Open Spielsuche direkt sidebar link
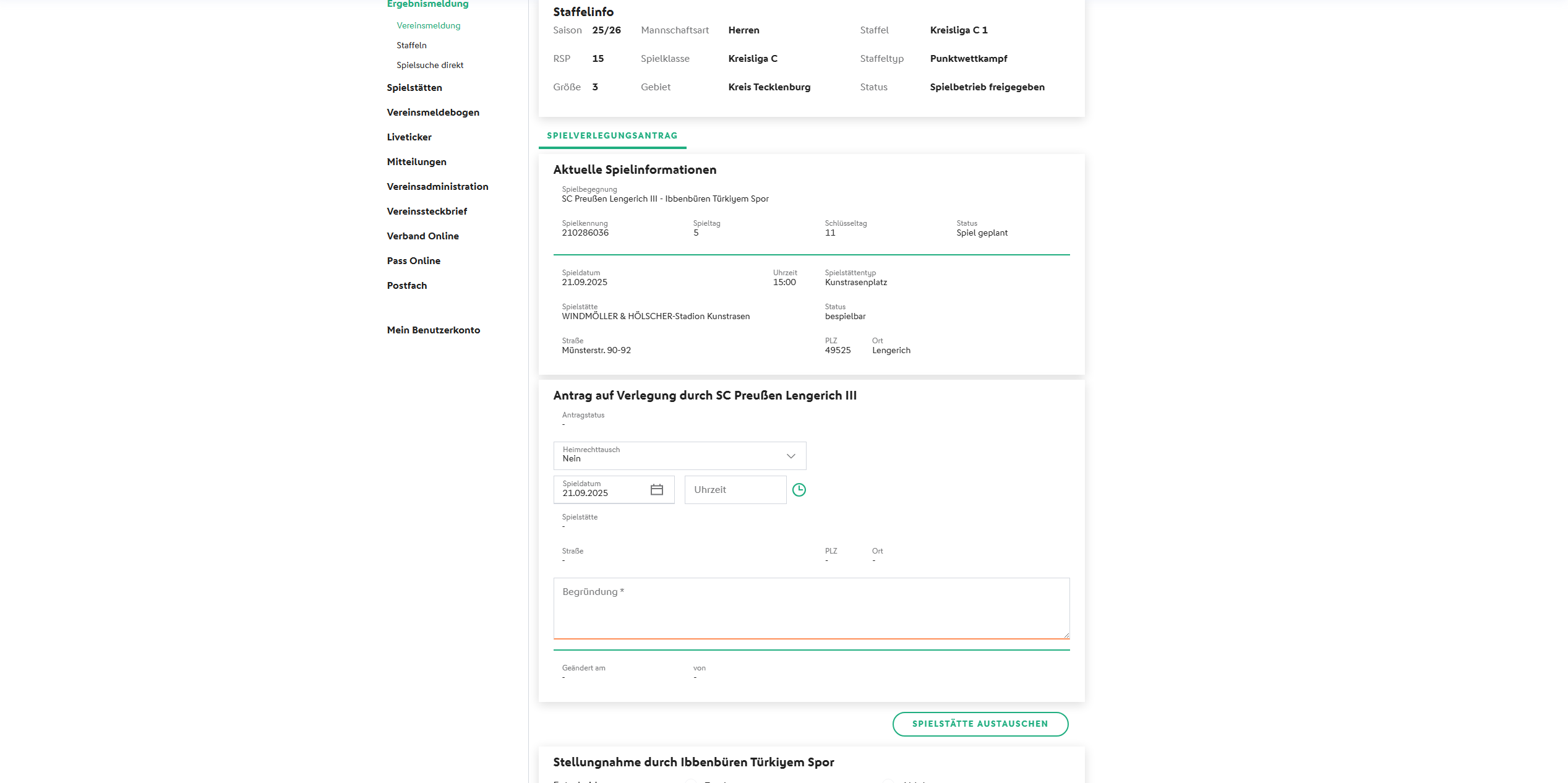1568x783 pixels. pyautogui.click(x=429, y=66)
